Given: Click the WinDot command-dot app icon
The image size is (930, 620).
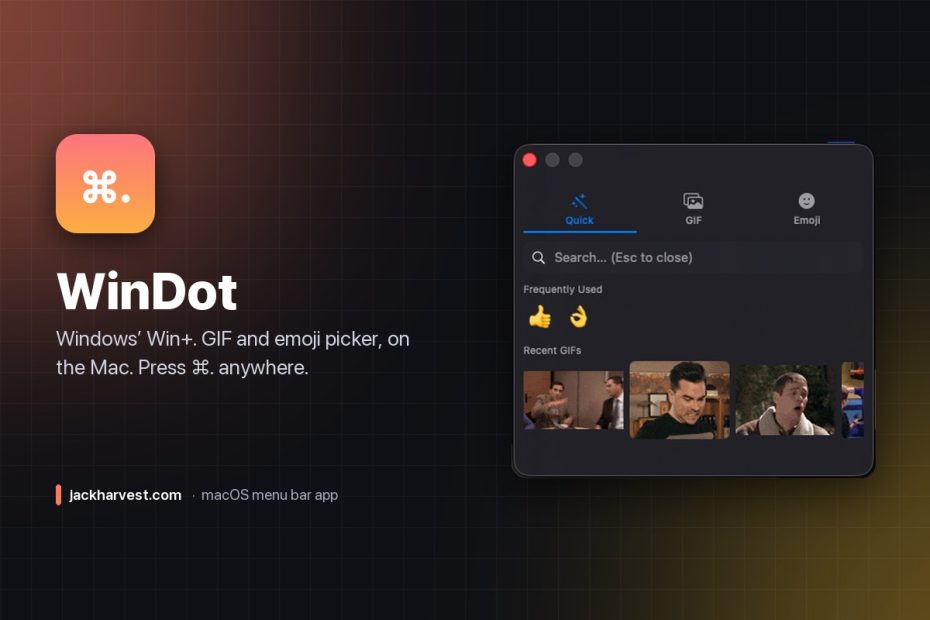Looking at the screenshot, I should pos(106,183).
